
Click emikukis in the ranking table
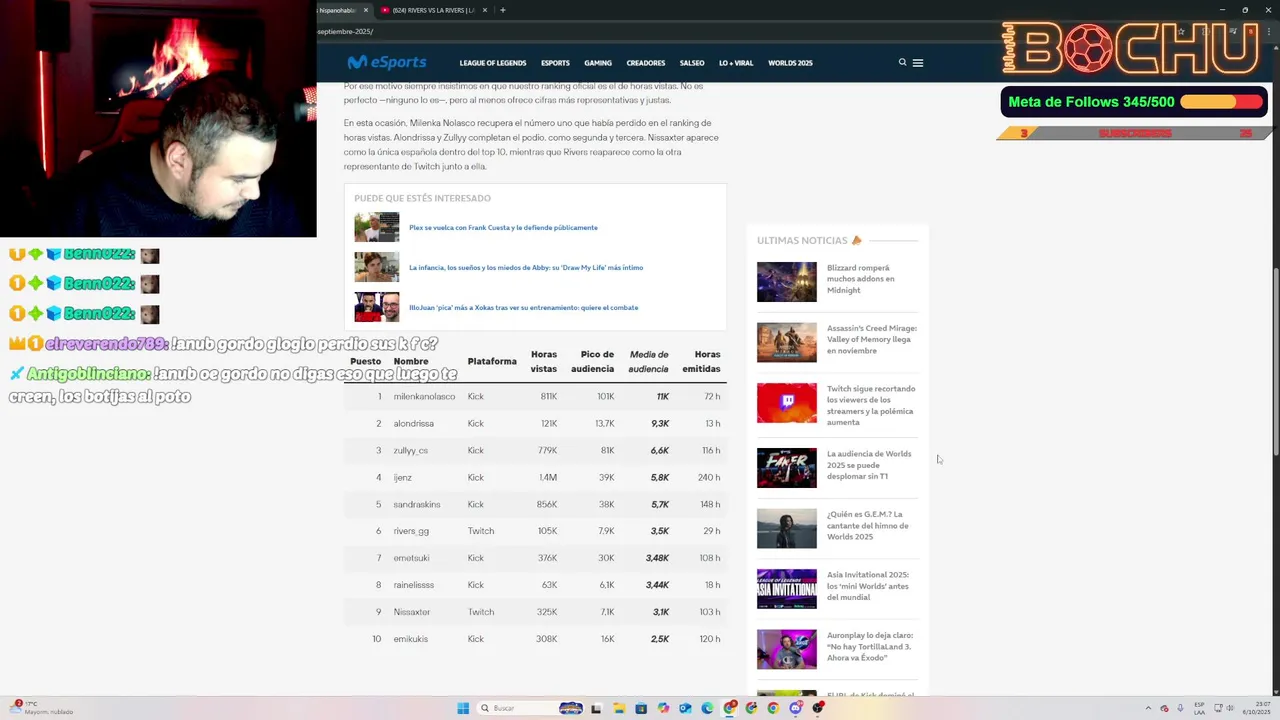pyautogui.click(x=411, y=639)
